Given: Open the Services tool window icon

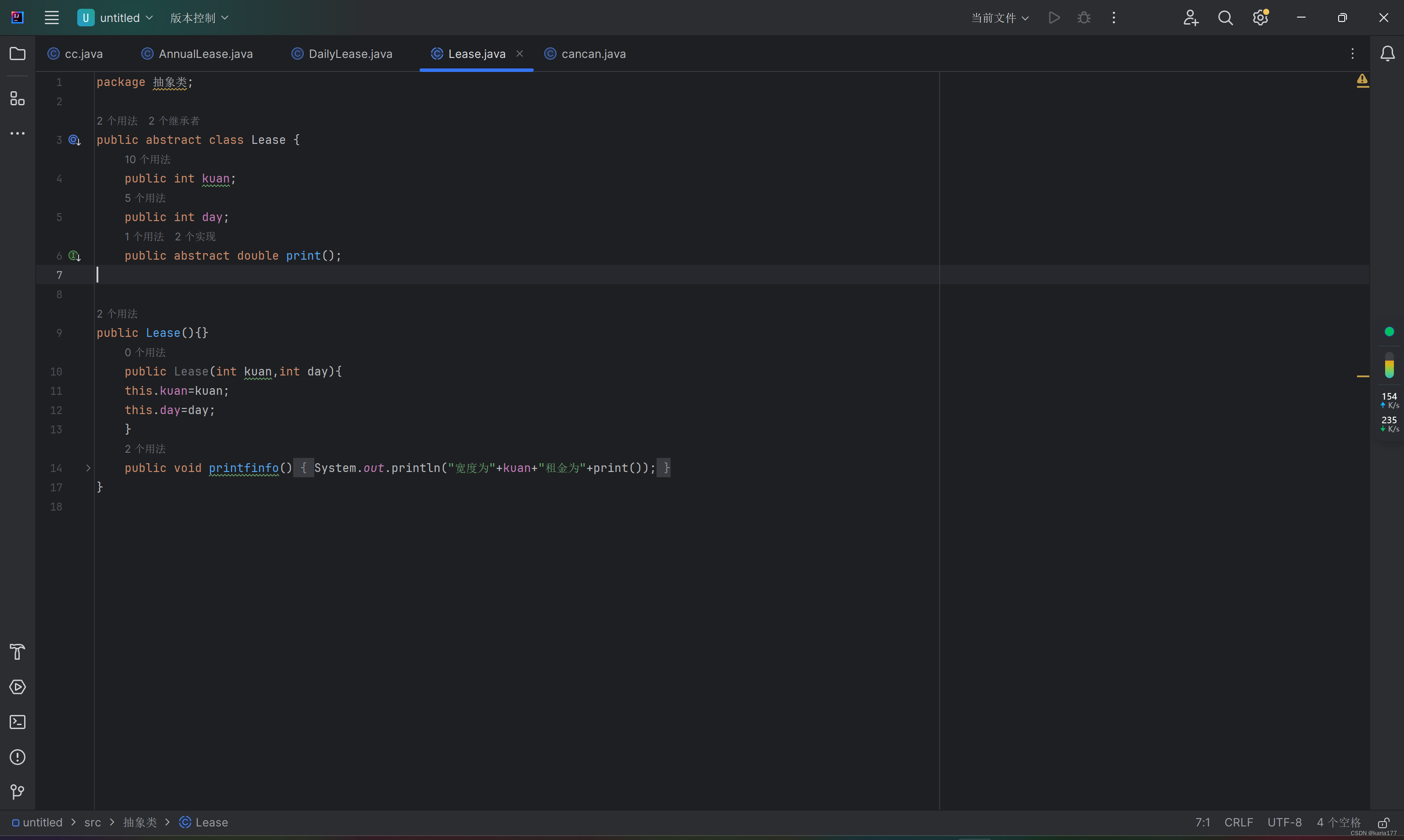Looking at the screenshot, I should 18,687.
